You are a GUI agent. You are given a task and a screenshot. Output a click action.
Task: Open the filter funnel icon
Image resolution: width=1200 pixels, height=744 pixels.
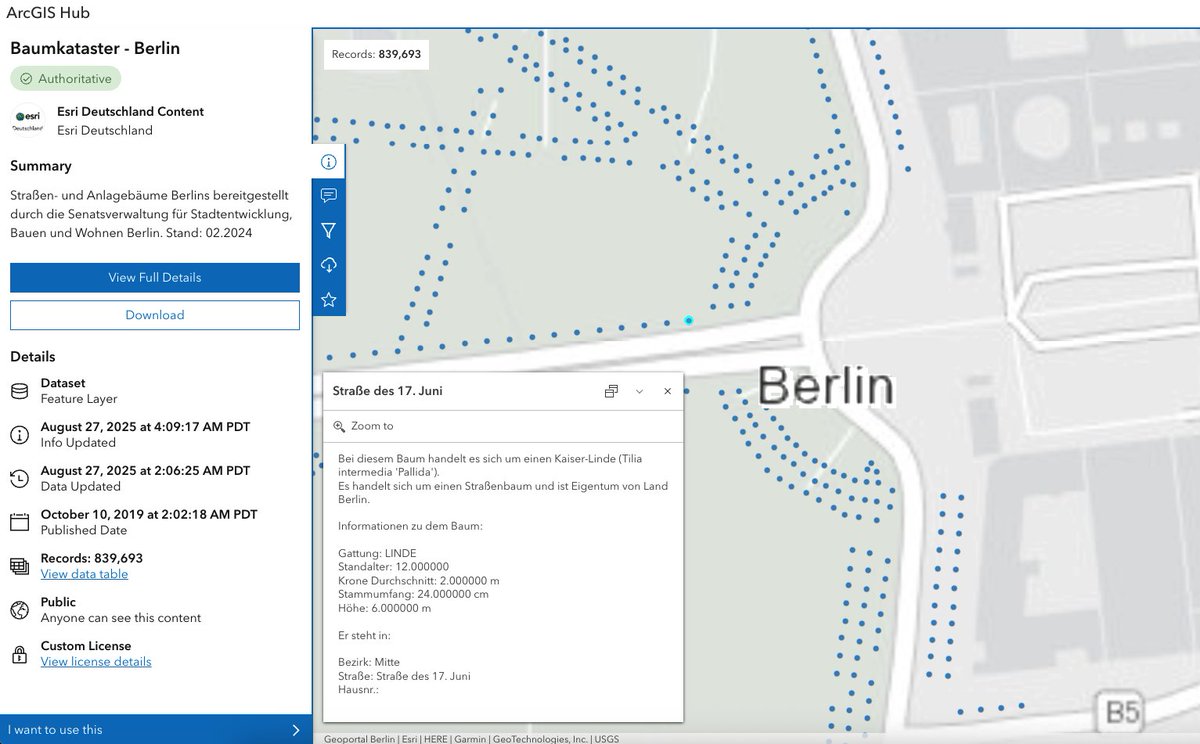[328, 231]
